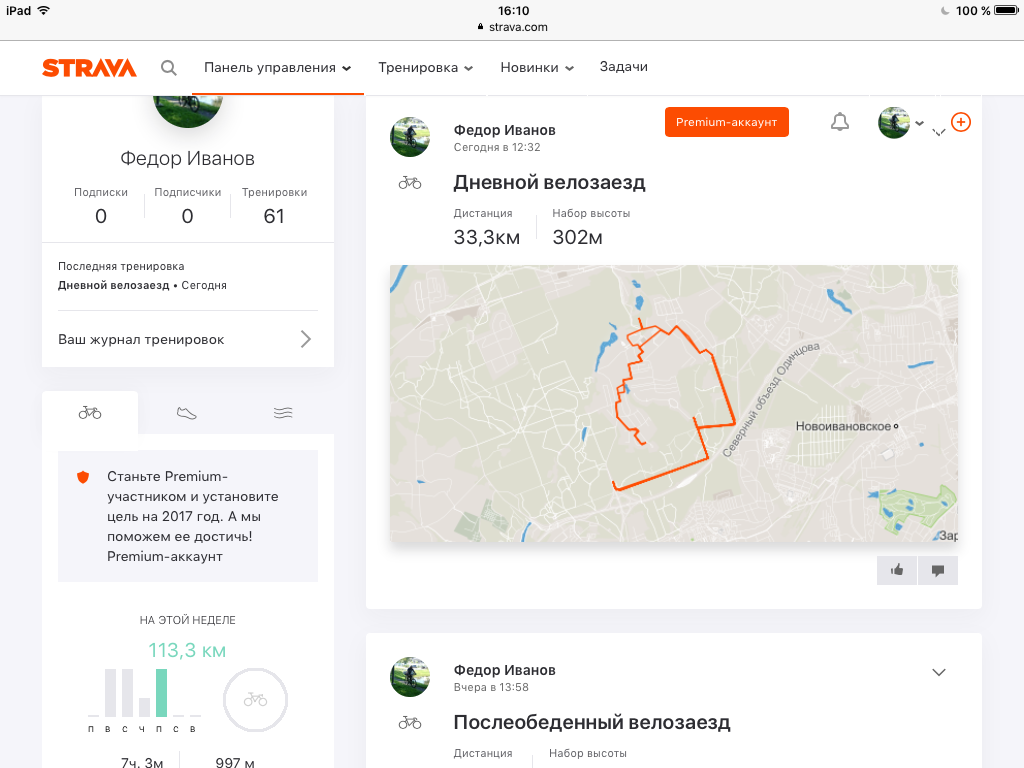This screenshot has height=768, width=1024.
Task: Click the orange plus upload icon
Action: [960, 122]
